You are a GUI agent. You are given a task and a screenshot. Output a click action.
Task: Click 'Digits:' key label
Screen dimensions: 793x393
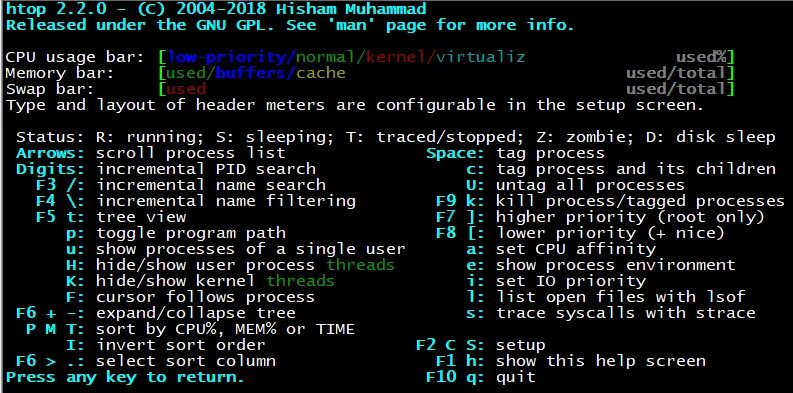50,169
